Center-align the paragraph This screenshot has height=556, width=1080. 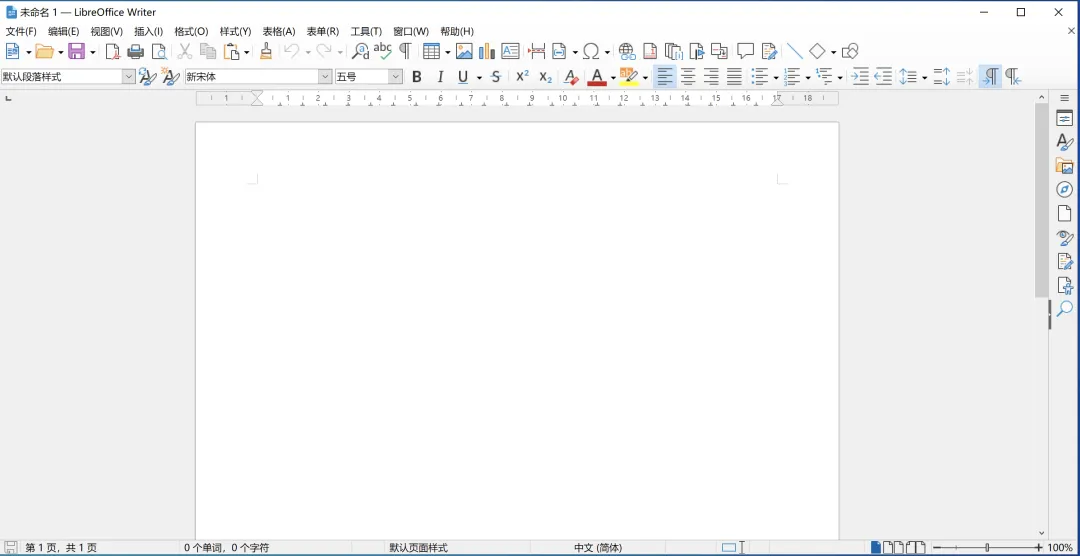coord(688,76)
